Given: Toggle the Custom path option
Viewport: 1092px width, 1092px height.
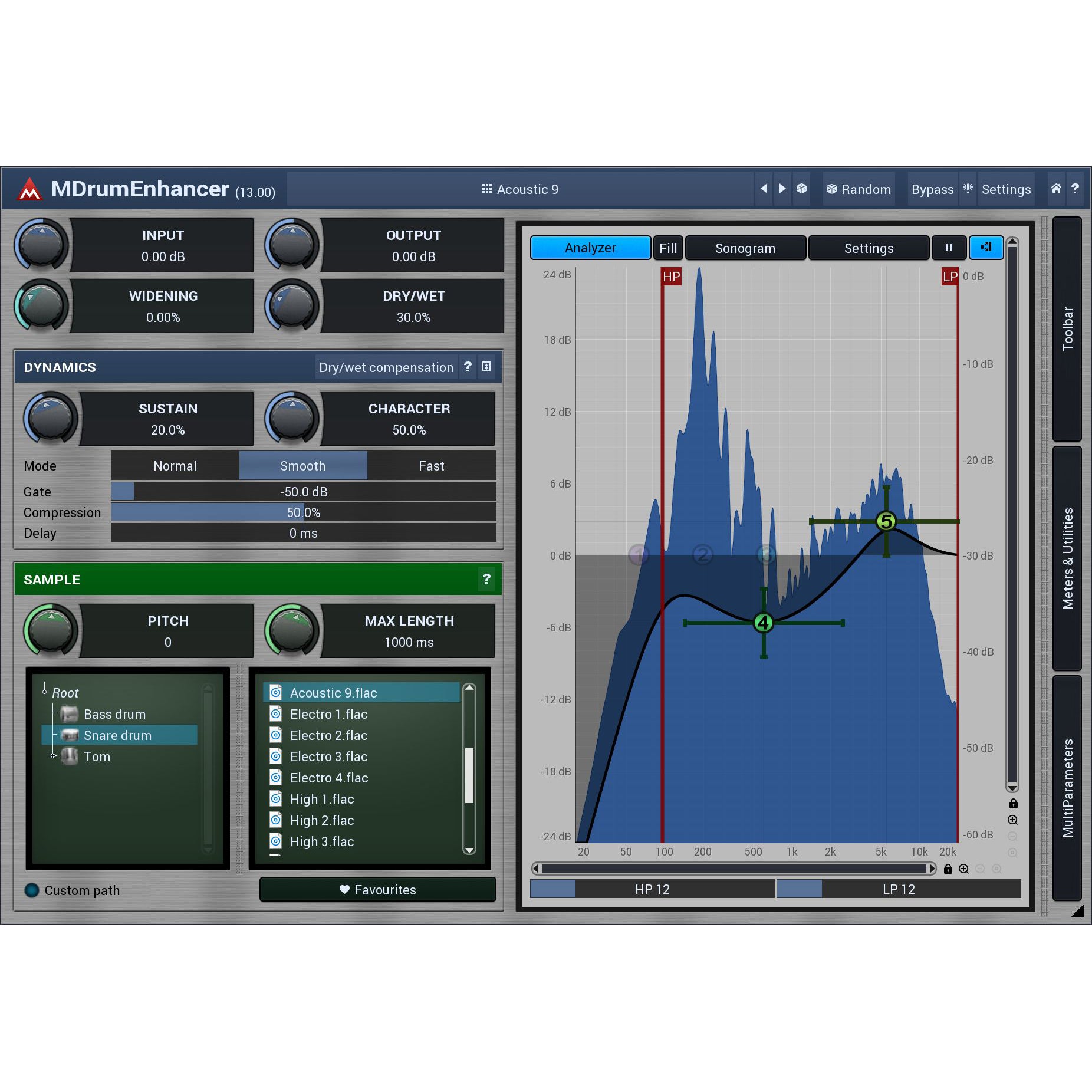Looking at the screenshot, I should (x=32, y=890).
